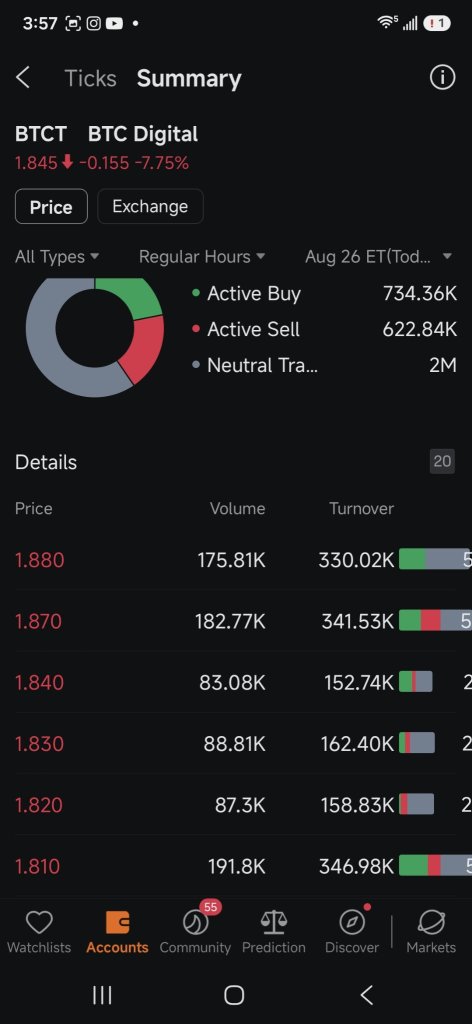
Task: Tap the Instagram notification icon in status bar
Action: (94, 24)
